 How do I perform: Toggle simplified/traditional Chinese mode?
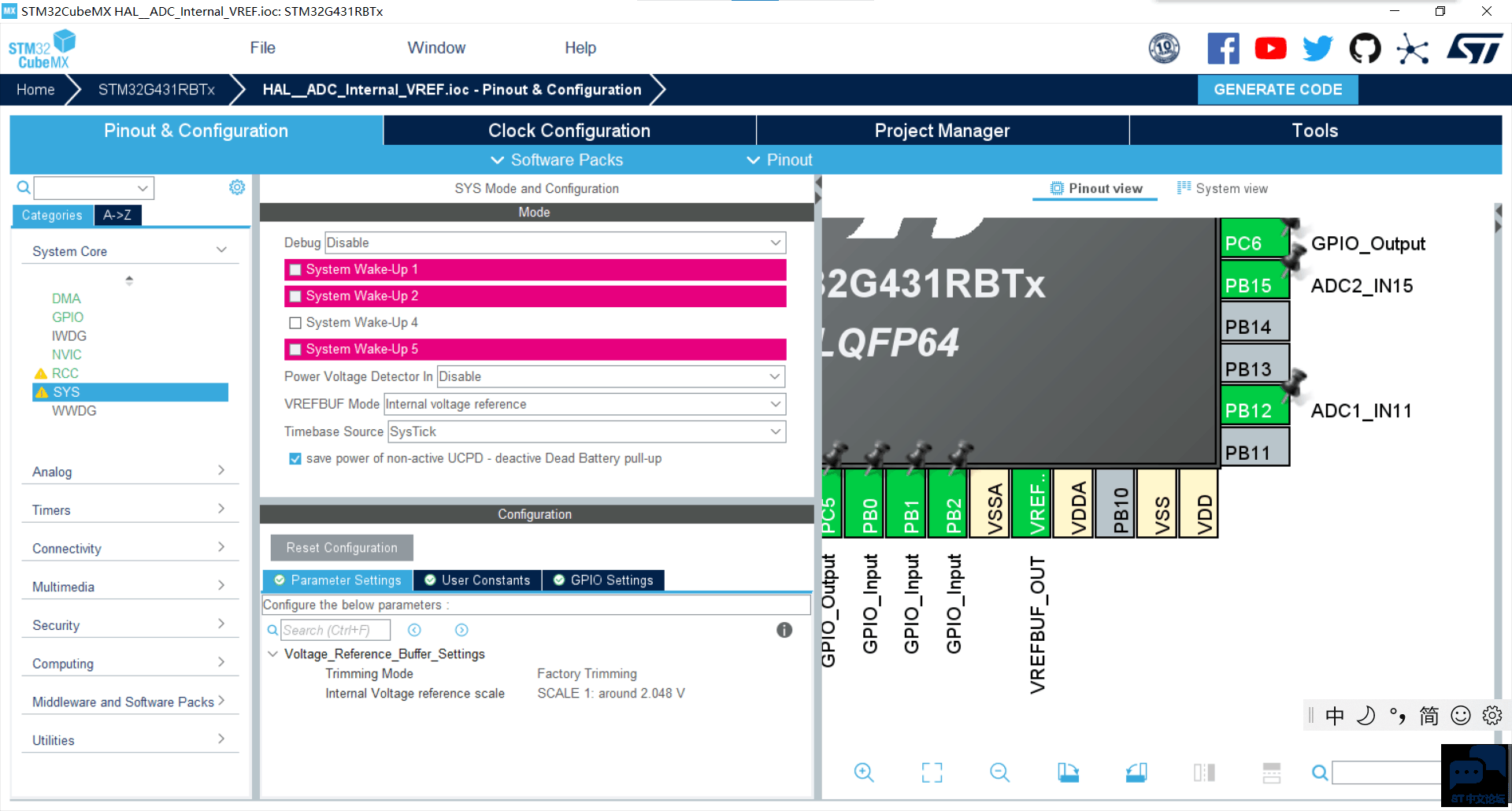pyautogui.click(x=1429, y=715)
